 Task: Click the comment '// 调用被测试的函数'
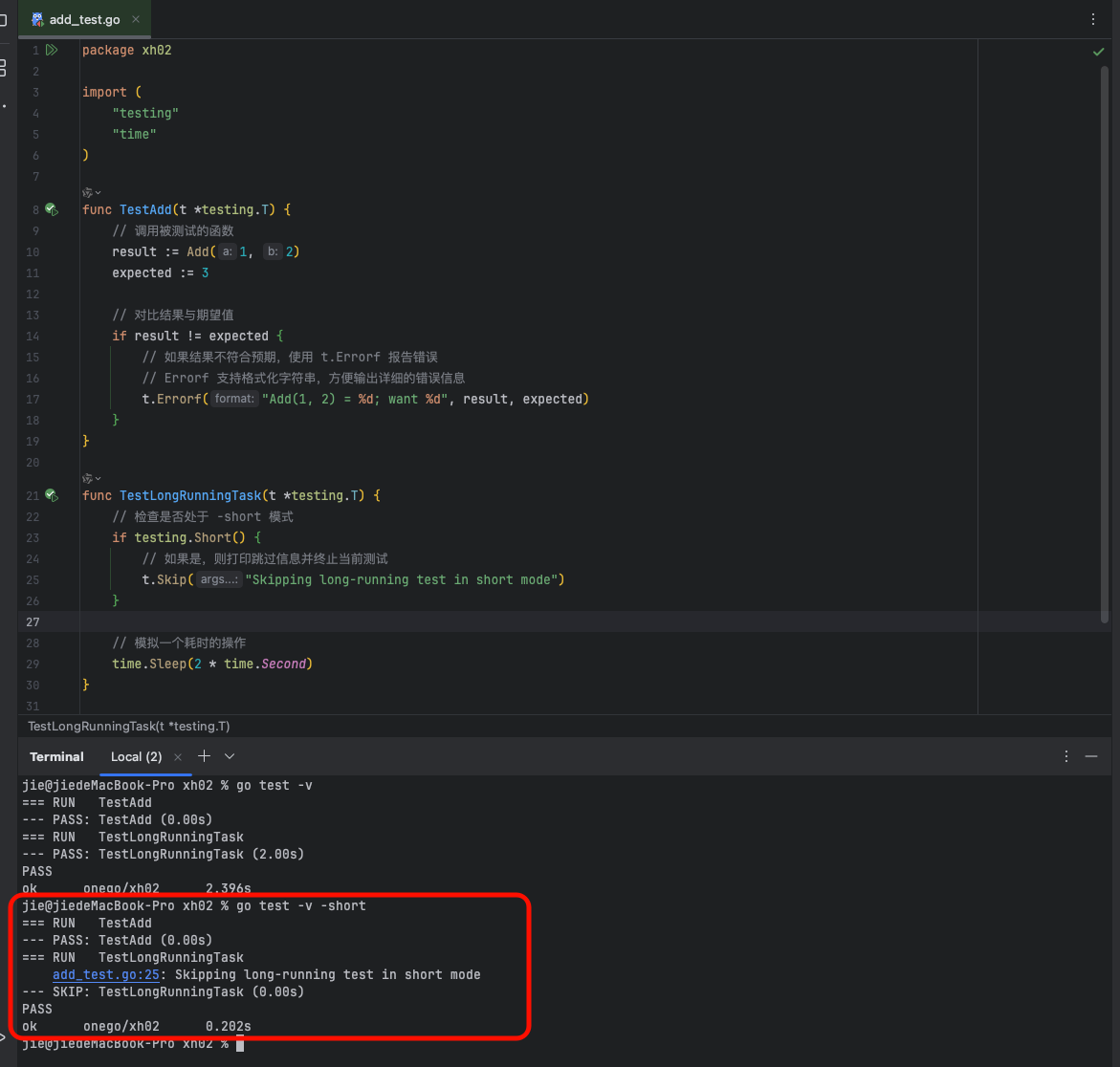click(x=172, y=230)
